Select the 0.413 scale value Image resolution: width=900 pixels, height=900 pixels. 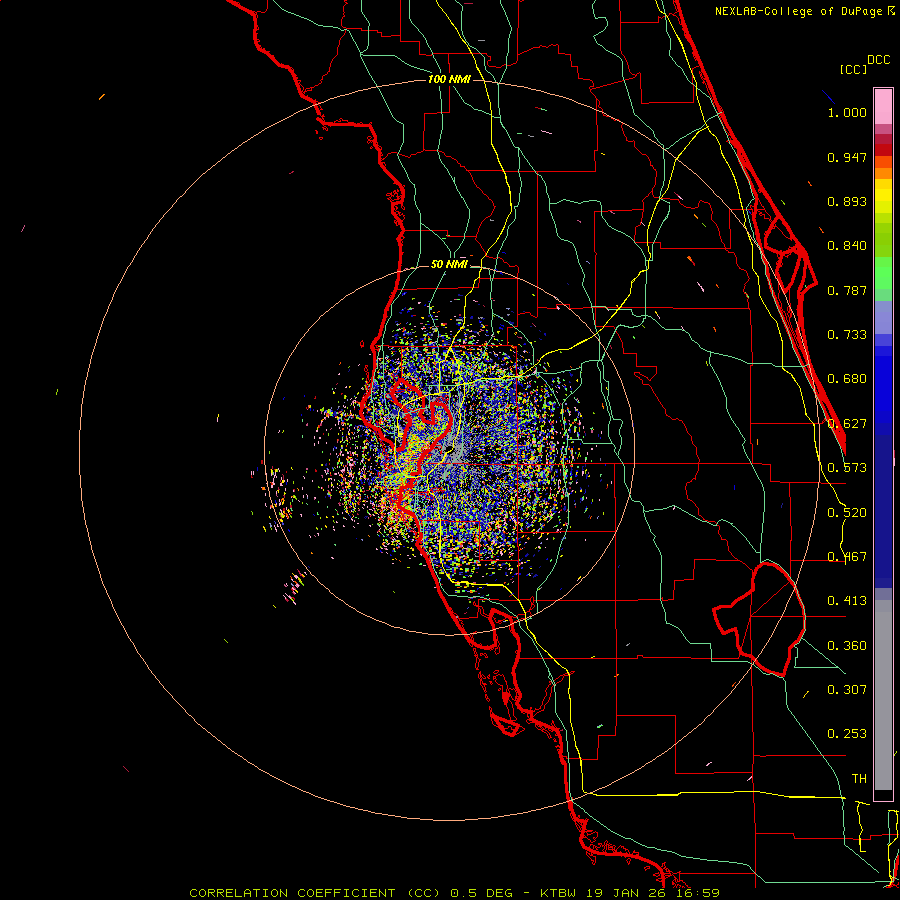(x=847, y=601)
